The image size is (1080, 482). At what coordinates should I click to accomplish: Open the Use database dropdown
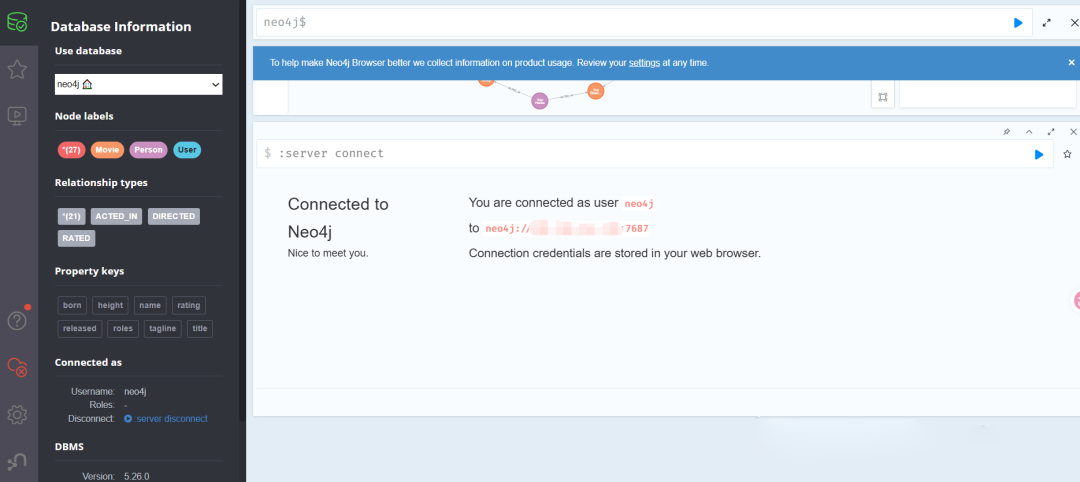pos(138,84)
